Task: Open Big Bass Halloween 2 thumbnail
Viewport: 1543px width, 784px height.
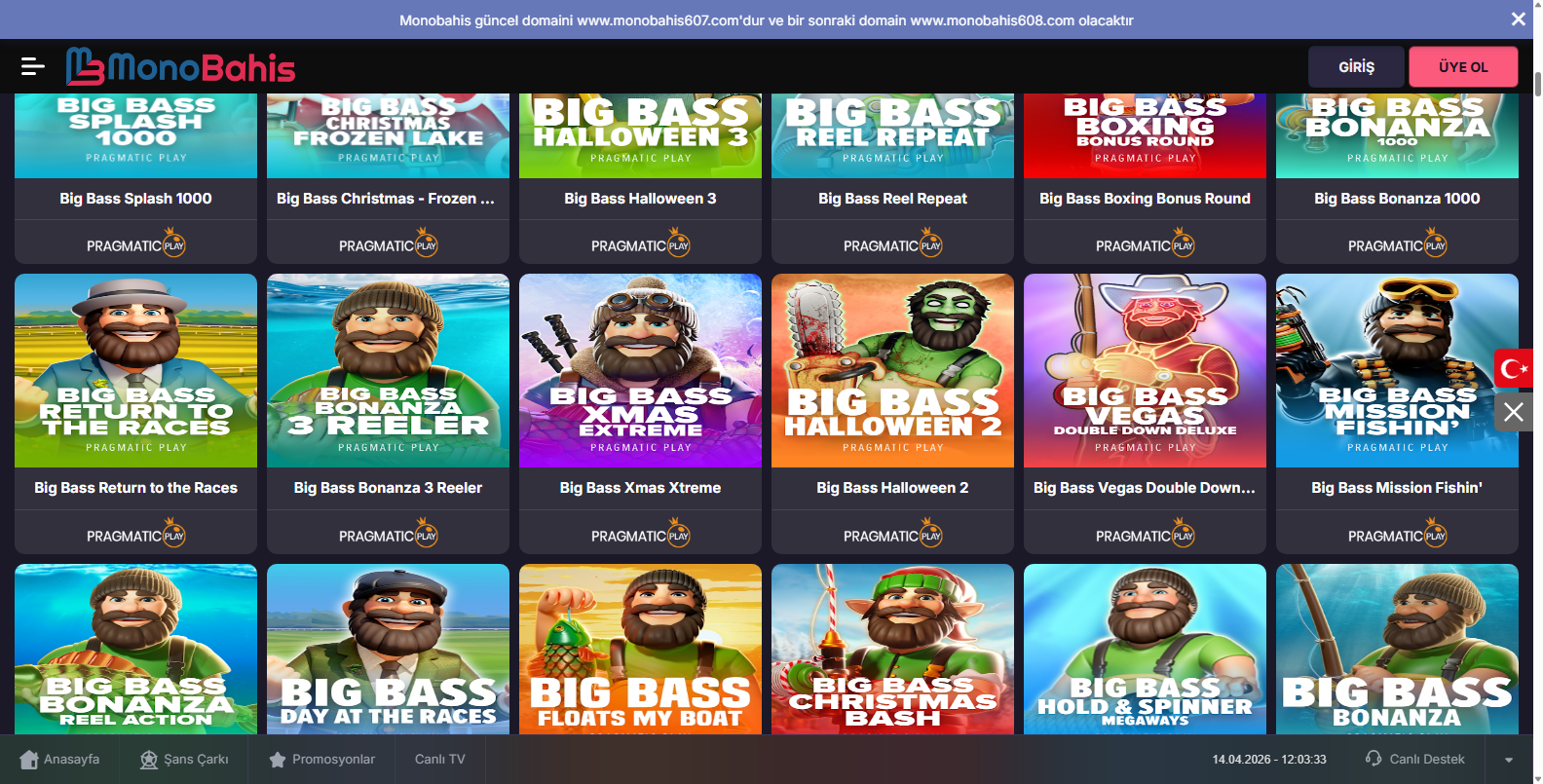Action: [x=892, y=370]
